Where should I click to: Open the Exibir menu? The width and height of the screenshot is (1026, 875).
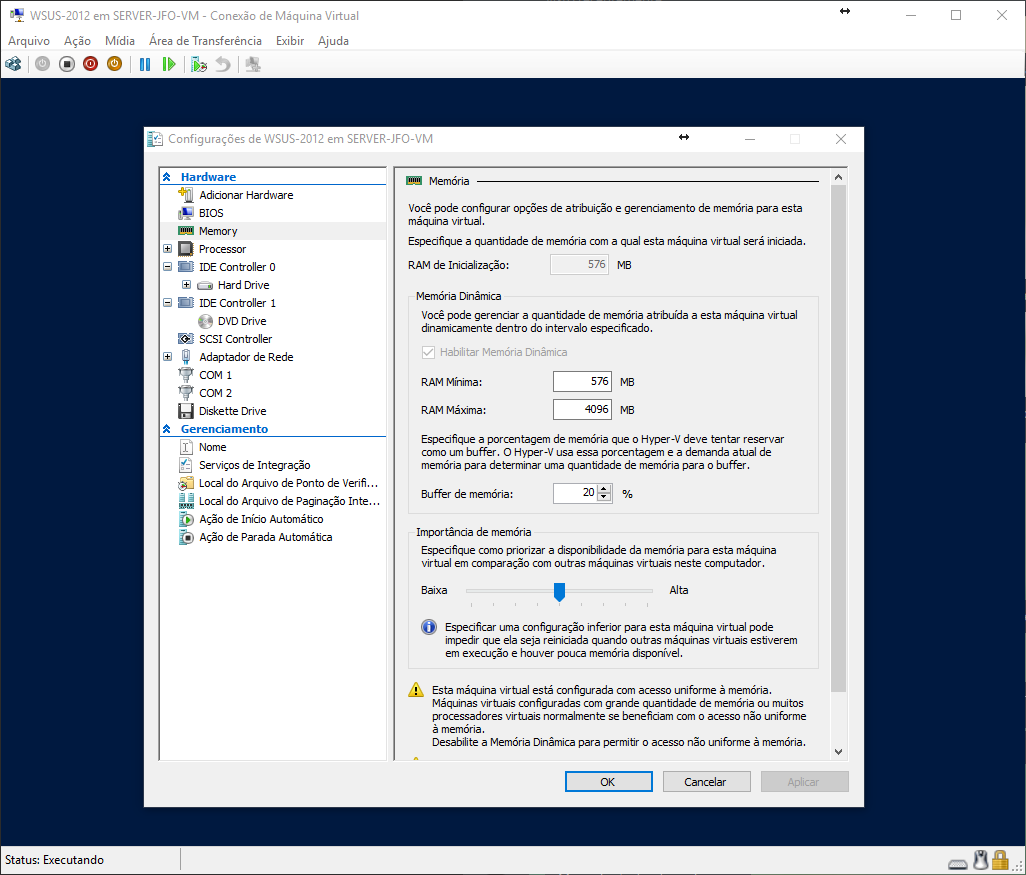tap(290, 41)
